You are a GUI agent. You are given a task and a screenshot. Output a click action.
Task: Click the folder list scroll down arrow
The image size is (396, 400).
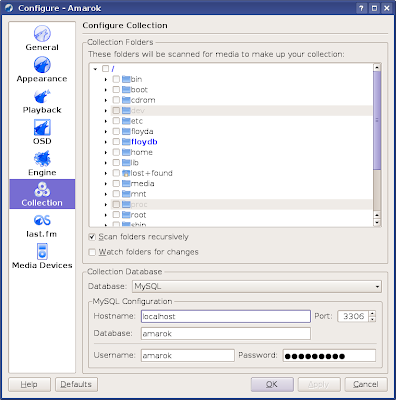point(377,223)
